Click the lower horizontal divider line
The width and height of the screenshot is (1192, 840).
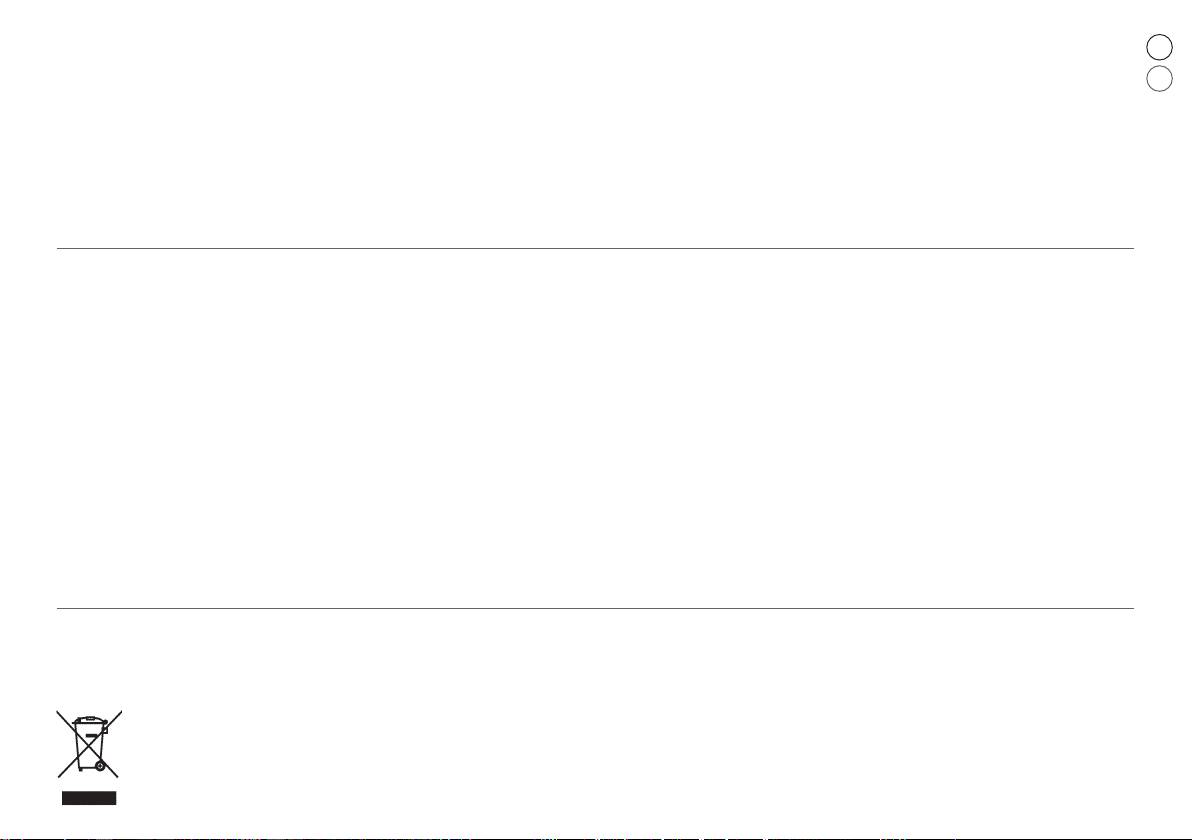click(x=595, y=608)
